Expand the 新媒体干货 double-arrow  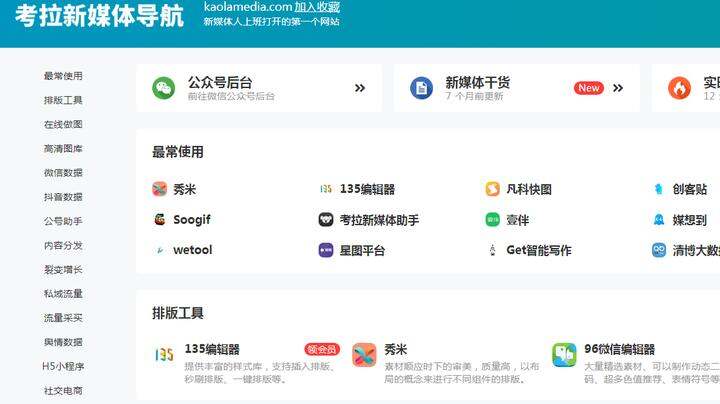point(618,88)
